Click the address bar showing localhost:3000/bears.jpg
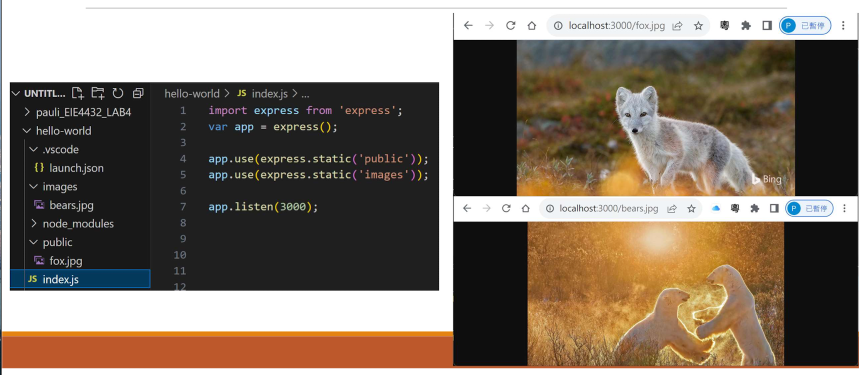The width and height of the screenshot is (859, 375). pos(620,209)
